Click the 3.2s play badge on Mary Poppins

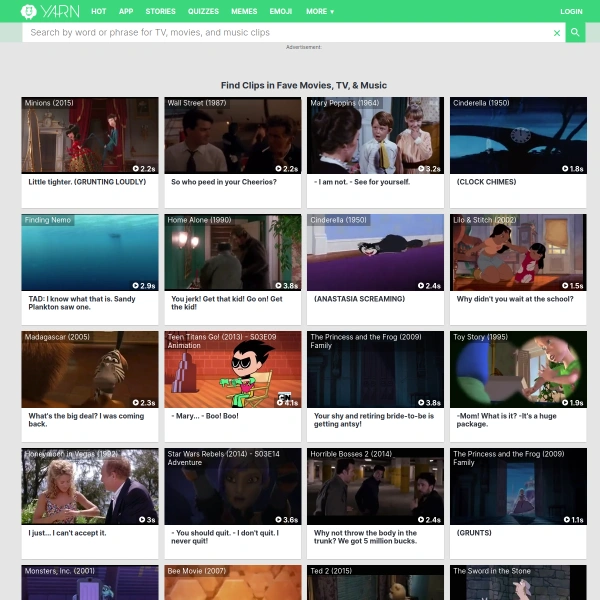[x=429, y=169]
